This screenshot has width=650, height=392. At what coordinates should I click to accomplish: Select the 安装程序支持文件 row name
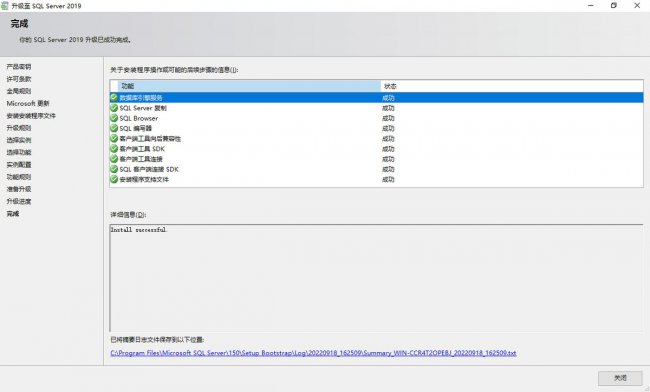(144, 179)
